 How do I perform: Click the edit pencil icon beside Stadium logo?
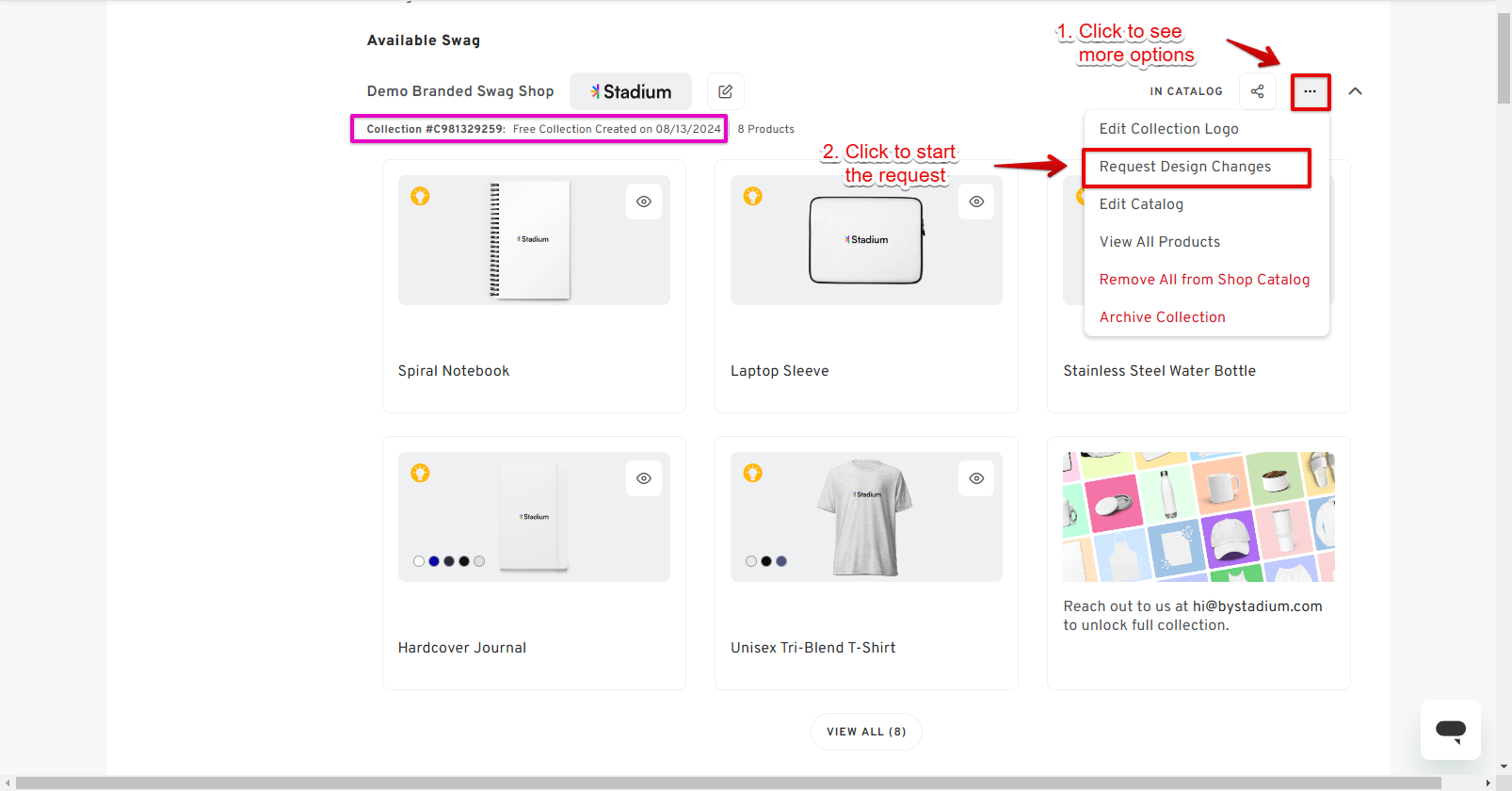point(725,91)
